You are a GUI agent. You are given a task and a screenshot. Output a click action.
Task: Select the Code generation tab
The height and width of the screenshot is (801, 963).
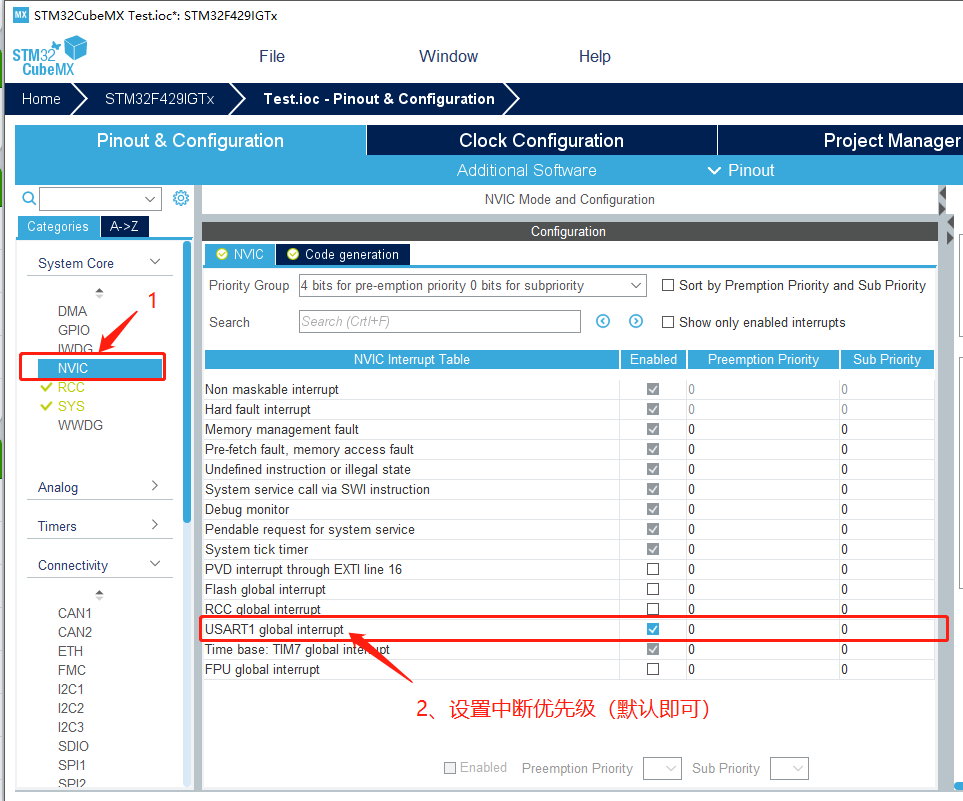343,254
